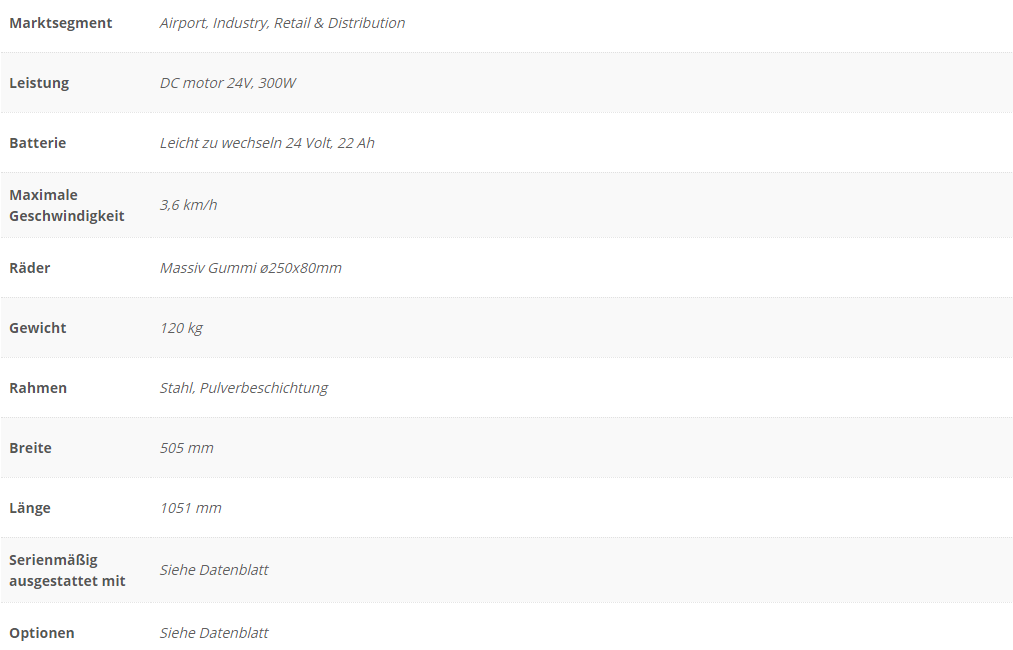
Task: Select the 505 mm width value
Action: click(x=186, y=448)
